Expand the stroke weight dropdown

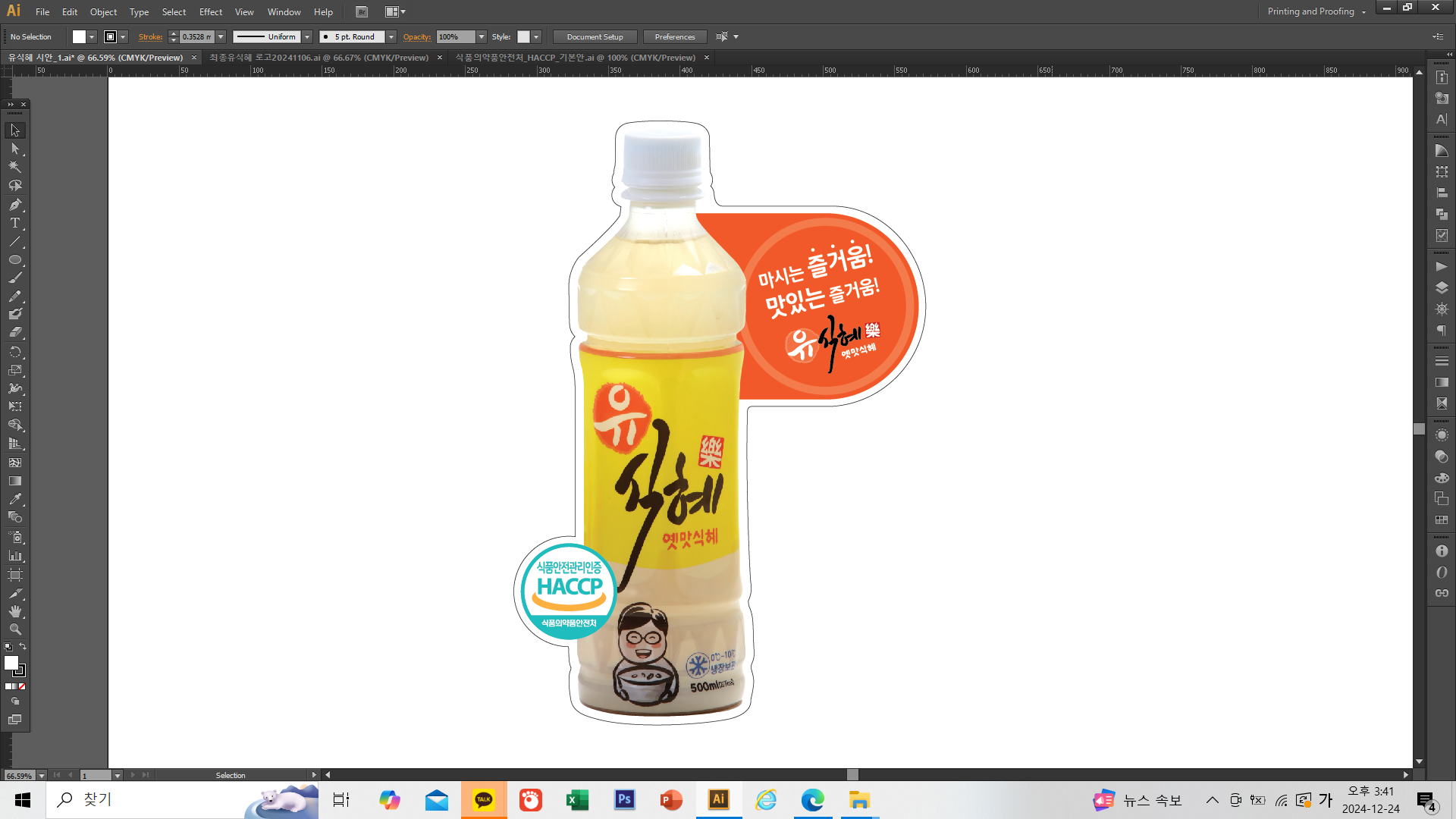click(x=221, y=37)
